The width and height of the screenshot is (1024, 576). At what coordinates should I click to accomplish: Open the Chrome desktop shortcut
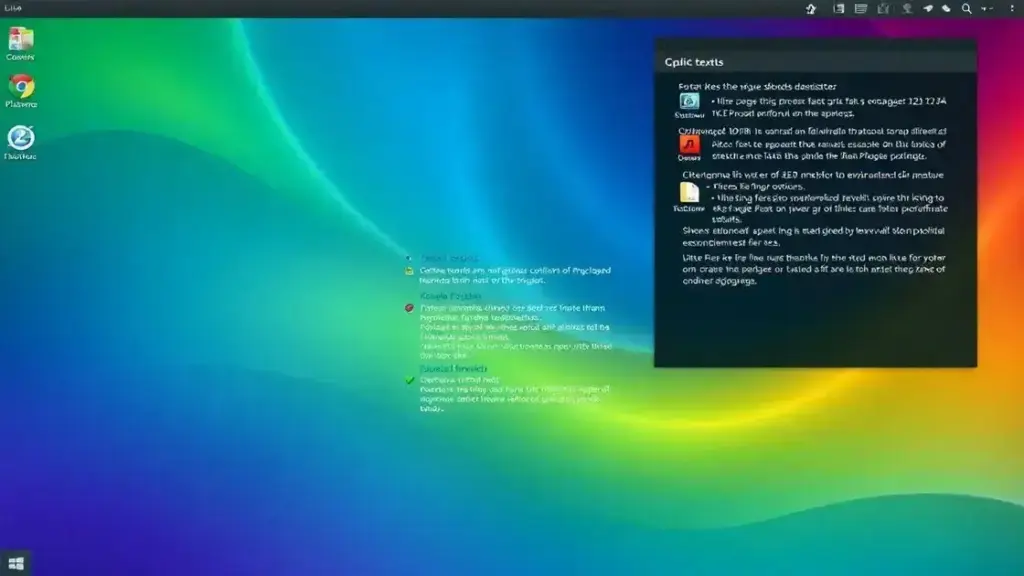click(21, 87)
